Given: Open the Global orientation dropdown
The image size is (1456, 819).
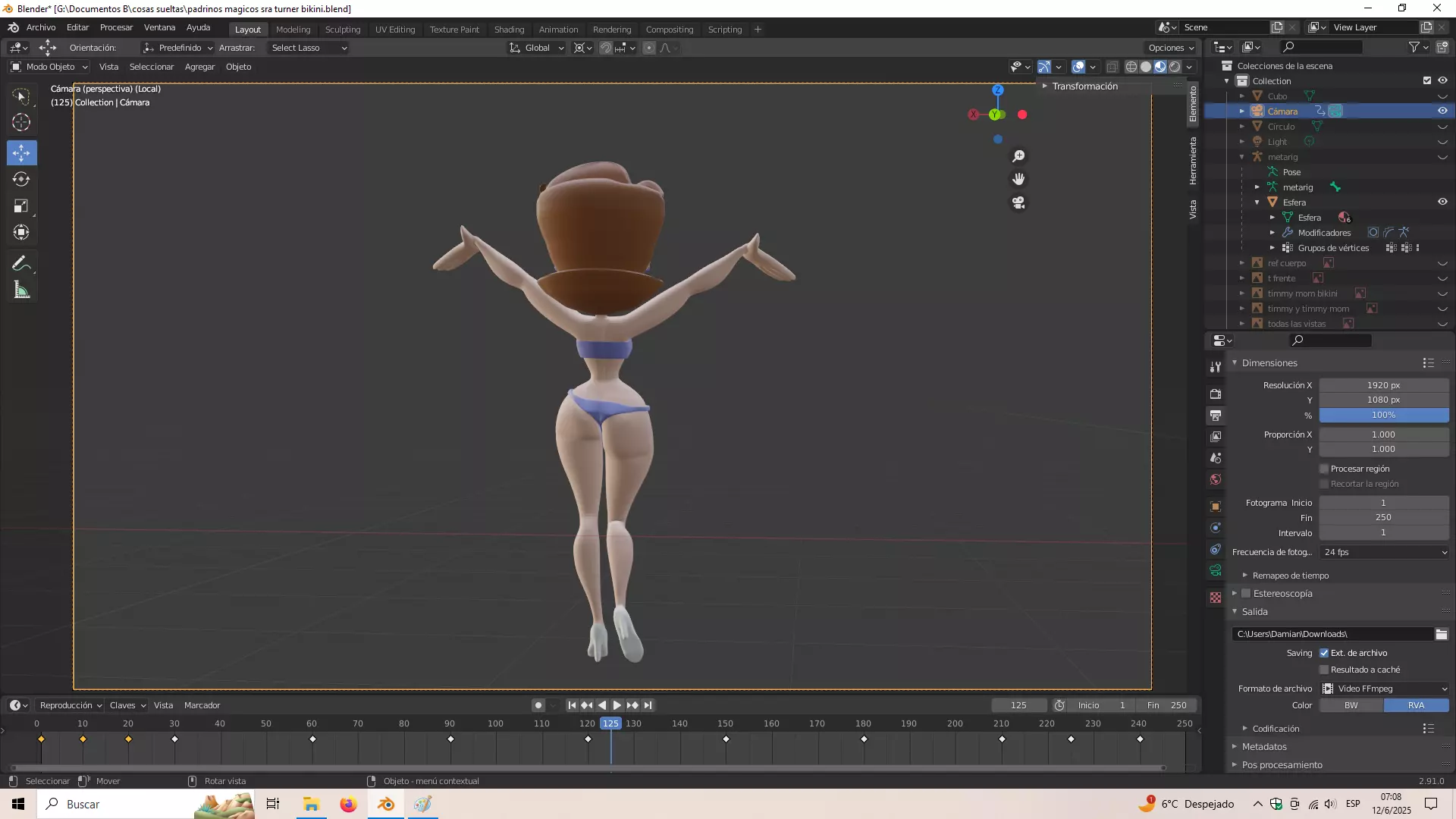Looking at the screenshot, I should pyautogui.click(x=536, y=48).
